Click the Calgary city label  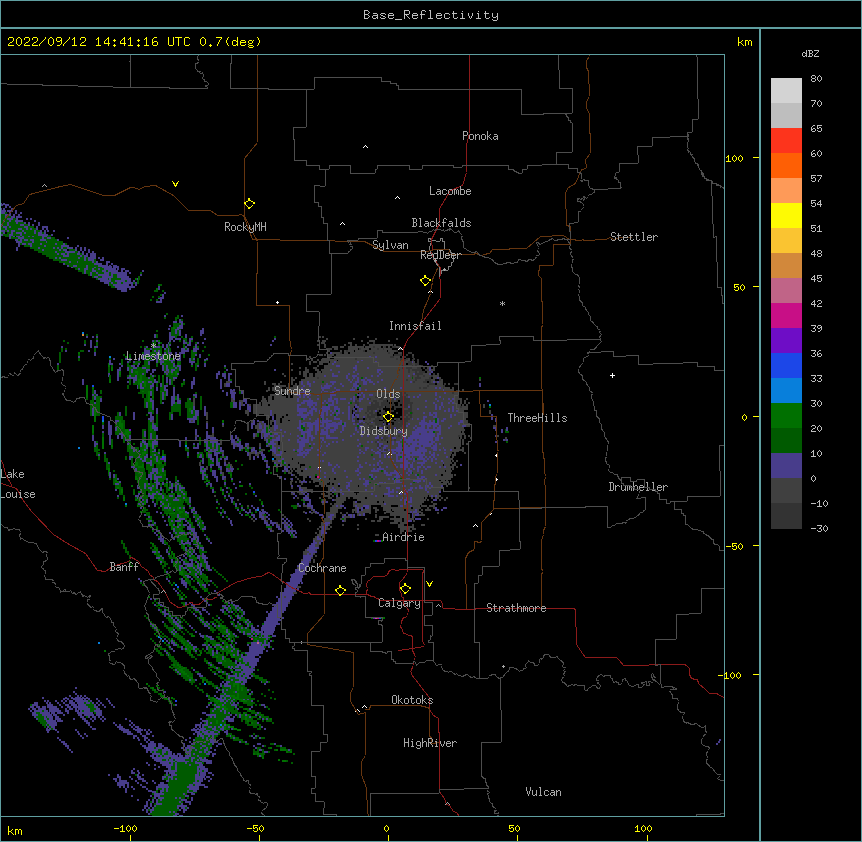(399, 603)
